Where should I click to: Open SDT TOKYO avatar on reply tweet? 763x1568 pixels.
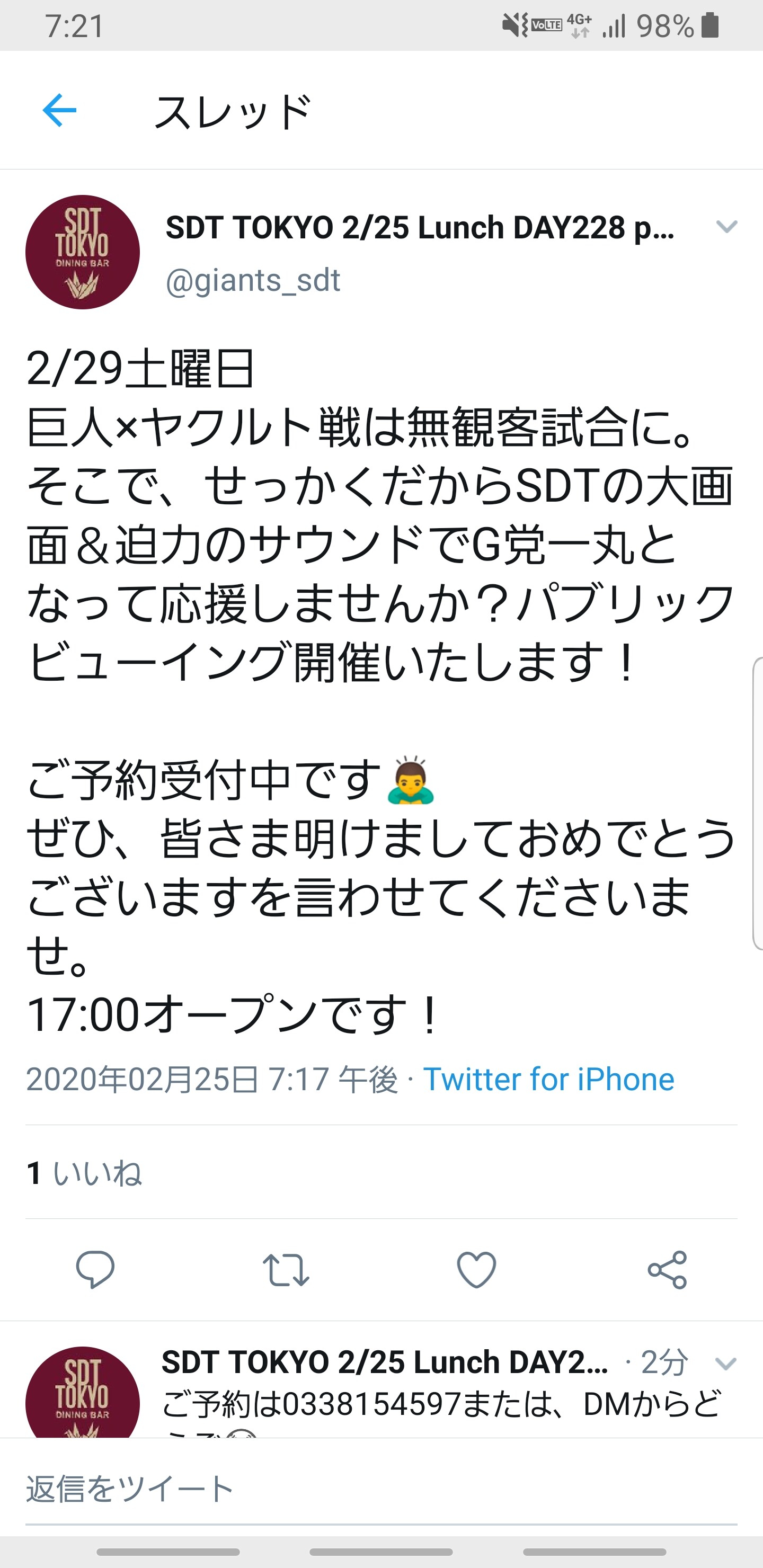click(x=83, y=1394)
